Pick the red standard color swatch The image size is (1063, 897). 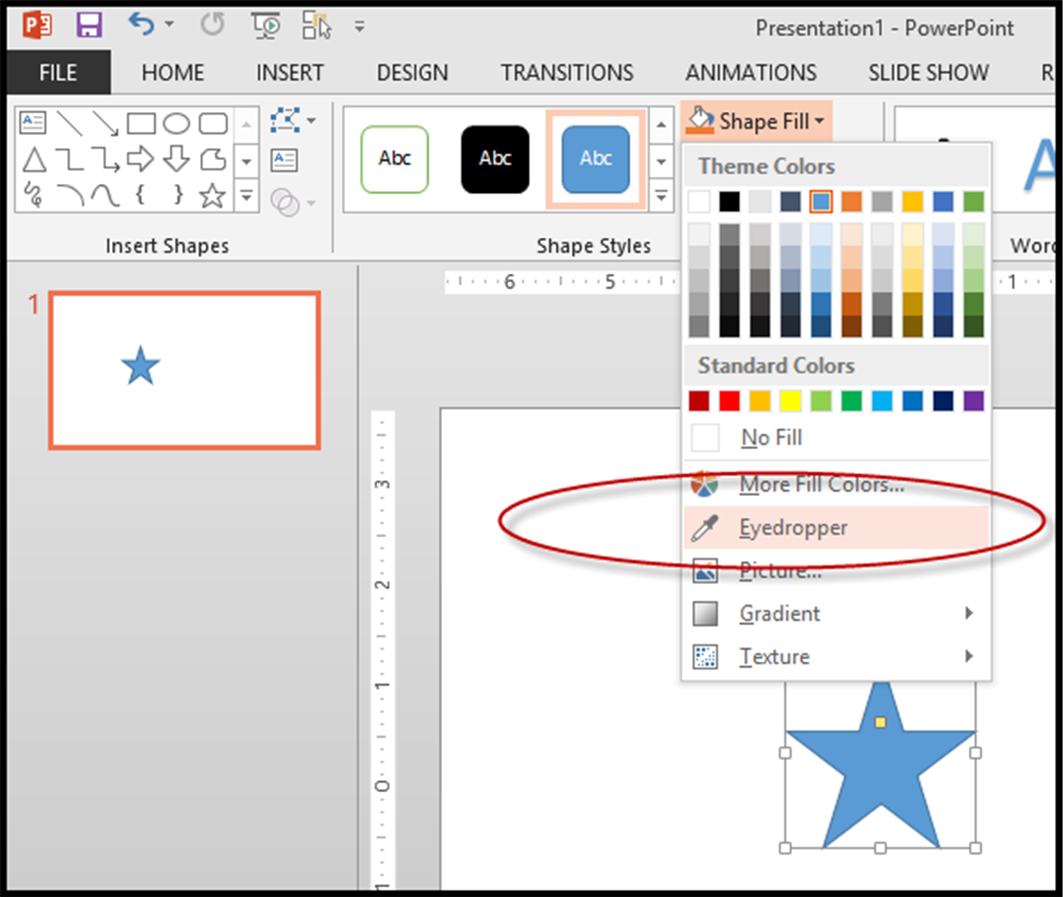[729, 401]
